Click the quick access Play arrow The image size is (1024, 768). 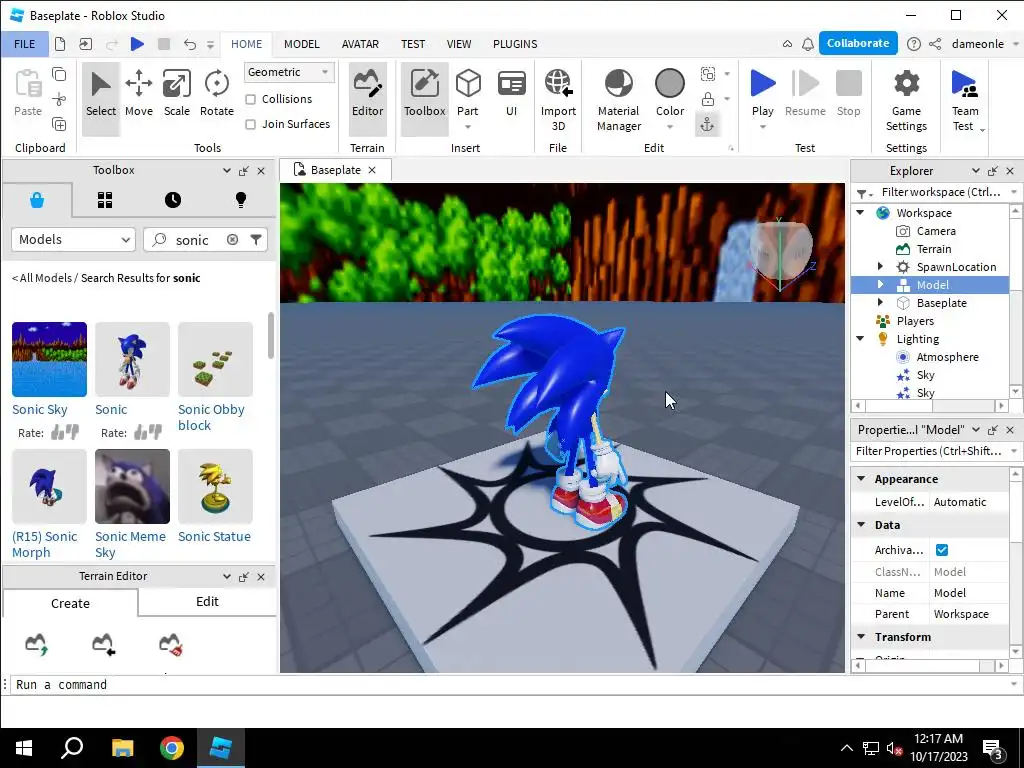pos(137,44)
